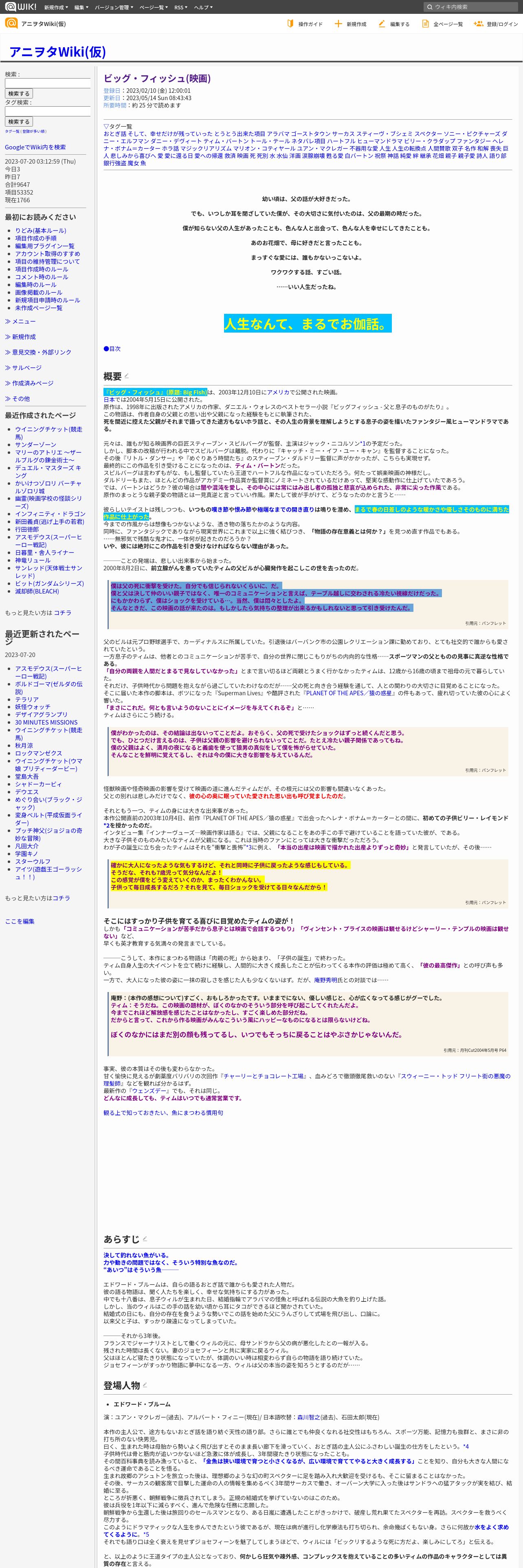Expand the ≫ その他 sidebar section

click(x=17, y=399)
